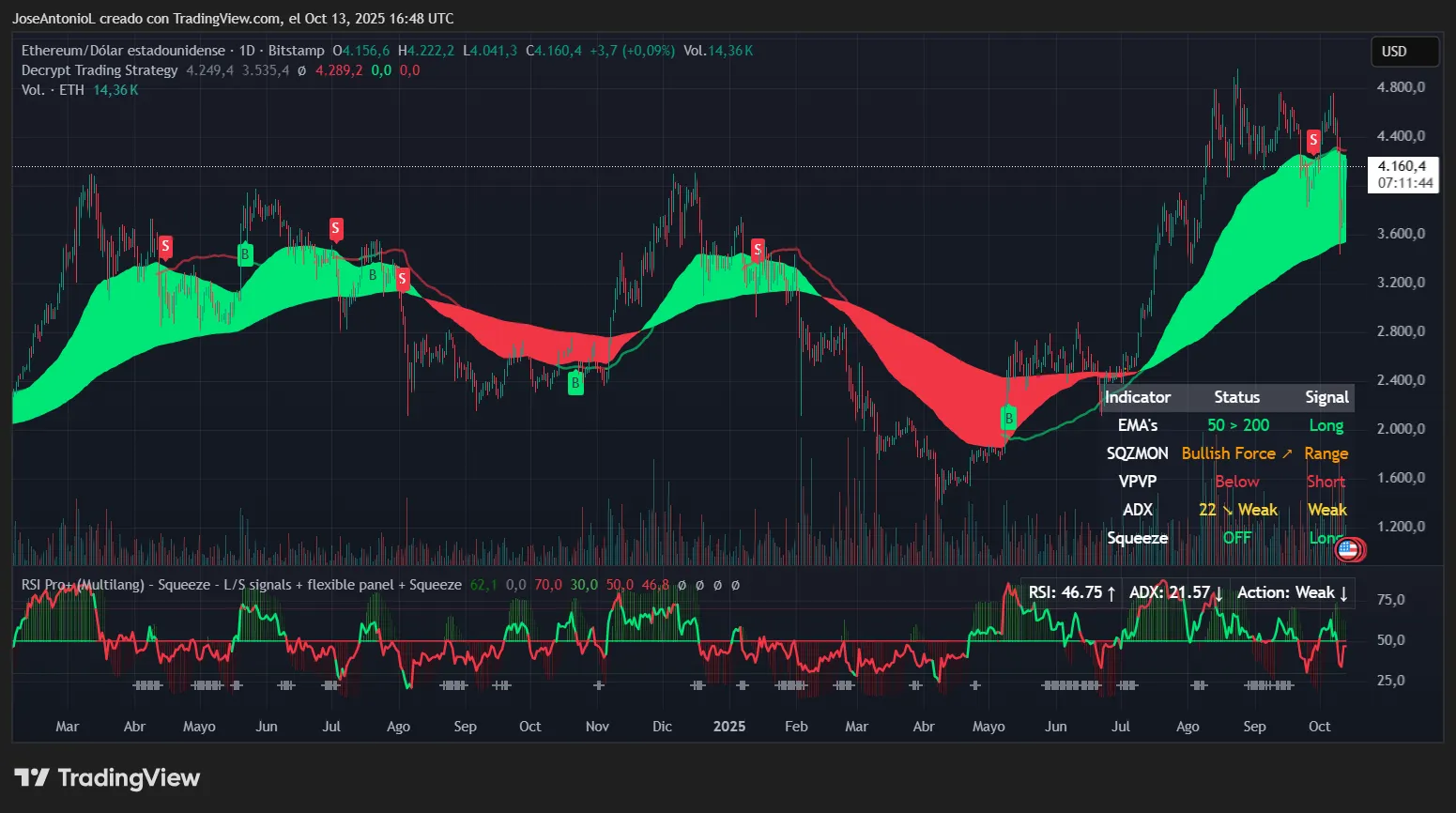Click the green B buy marker in June 2024

[245, 254]
